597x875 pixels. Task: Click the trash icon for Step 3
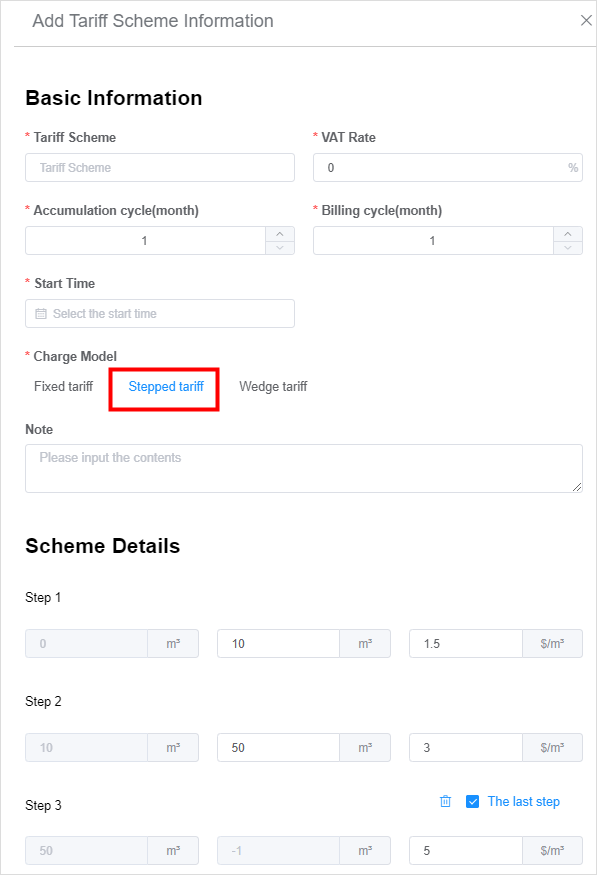coord(445,801)
